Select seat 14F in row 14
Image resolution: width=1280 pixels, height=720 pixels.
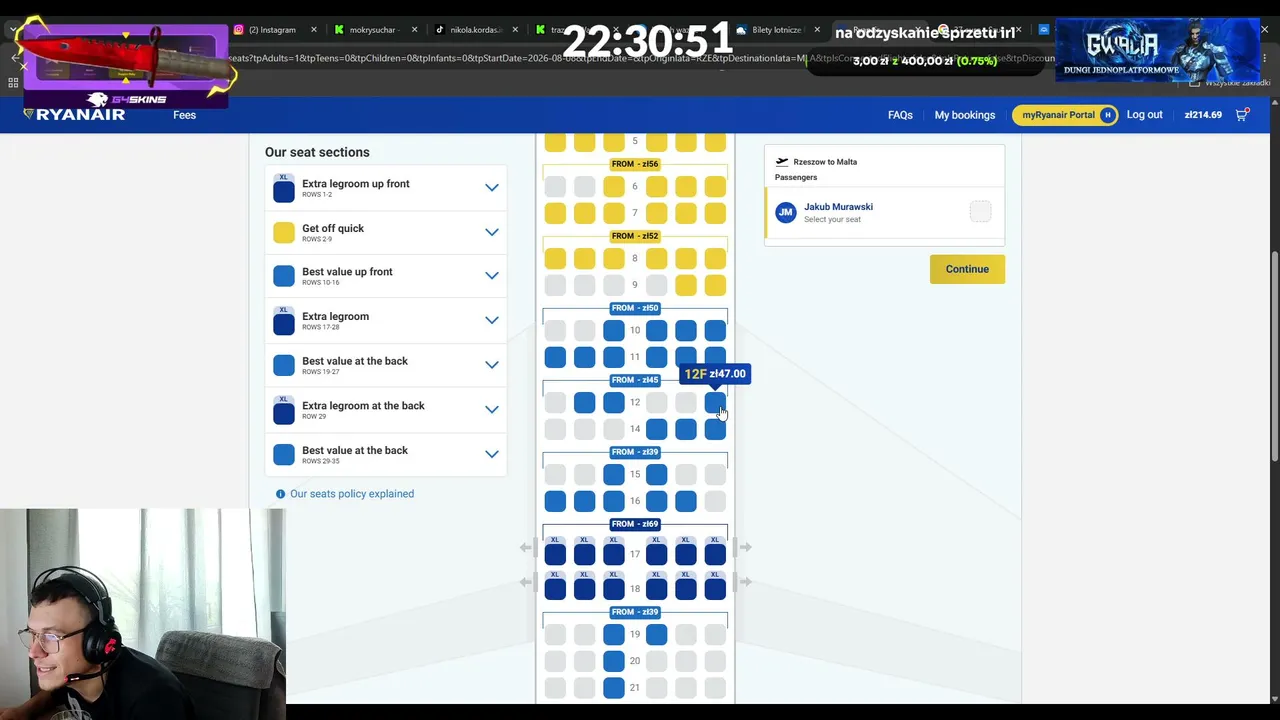[x=715, y=429]
